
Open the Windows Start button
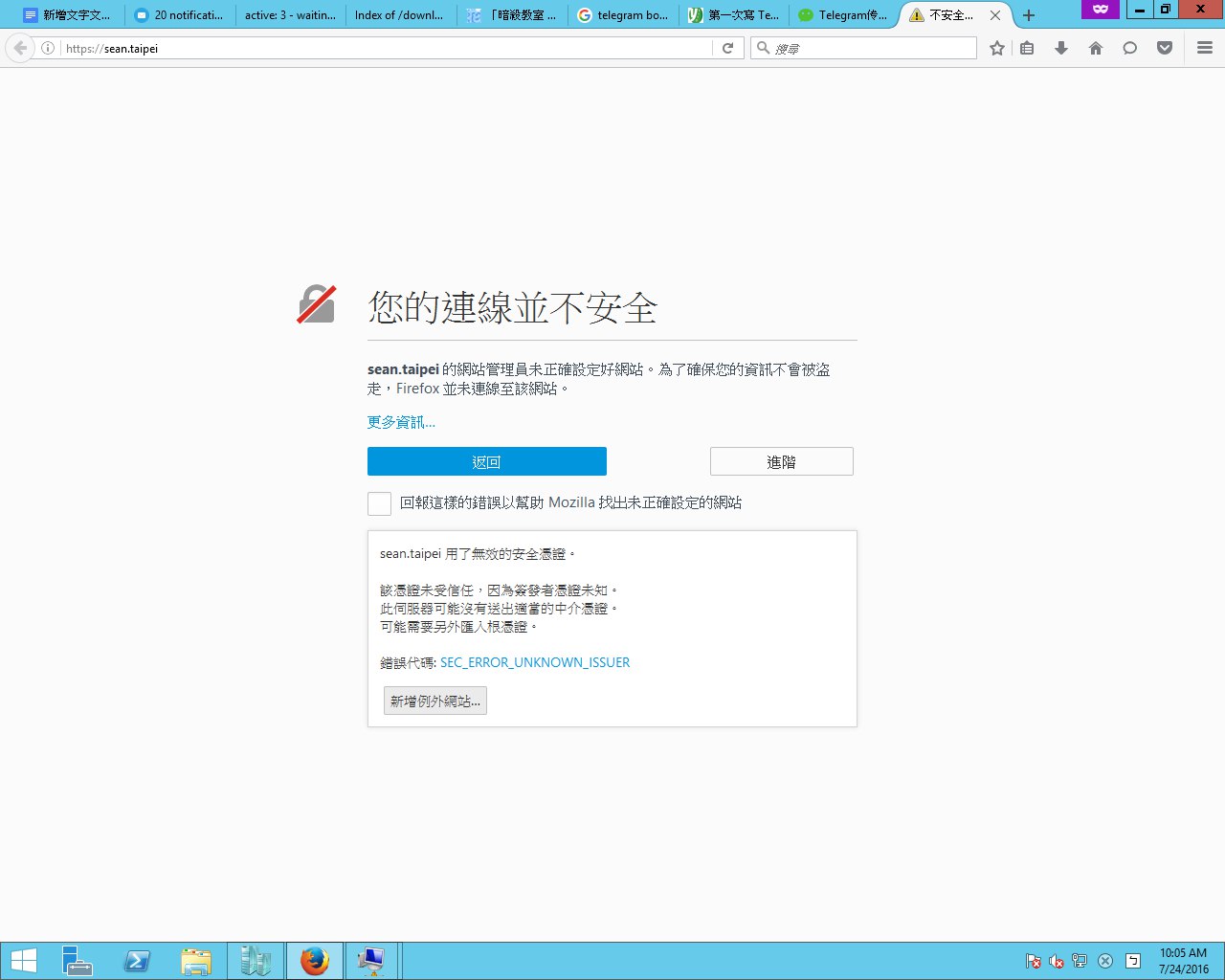24,961
